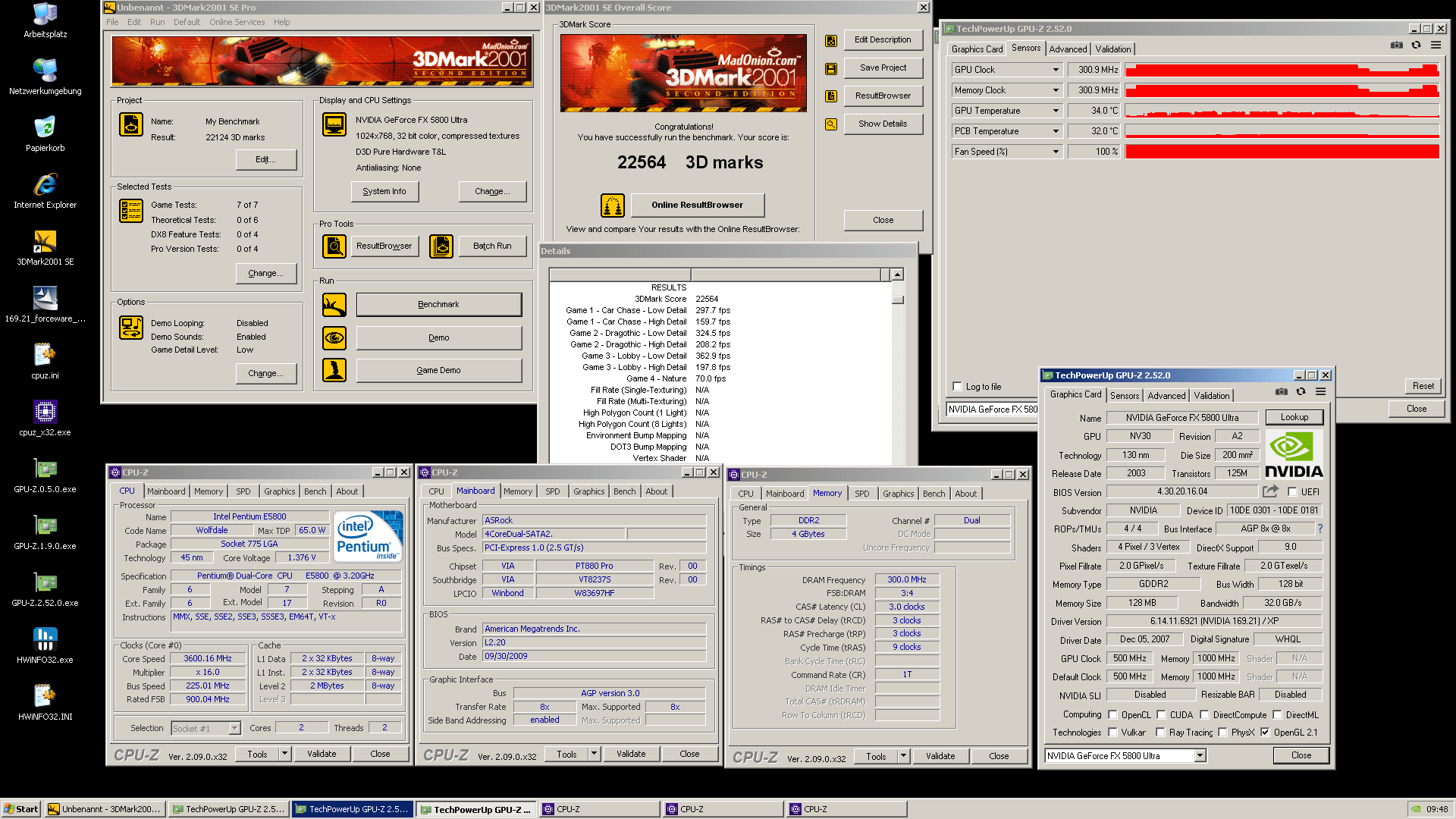Viewport: 1456px width, 819px height.
Task: Open the GPU-Z hamburger menu in the Graphics Card window
Action: pyautogui.click(x=1320, y=392)
